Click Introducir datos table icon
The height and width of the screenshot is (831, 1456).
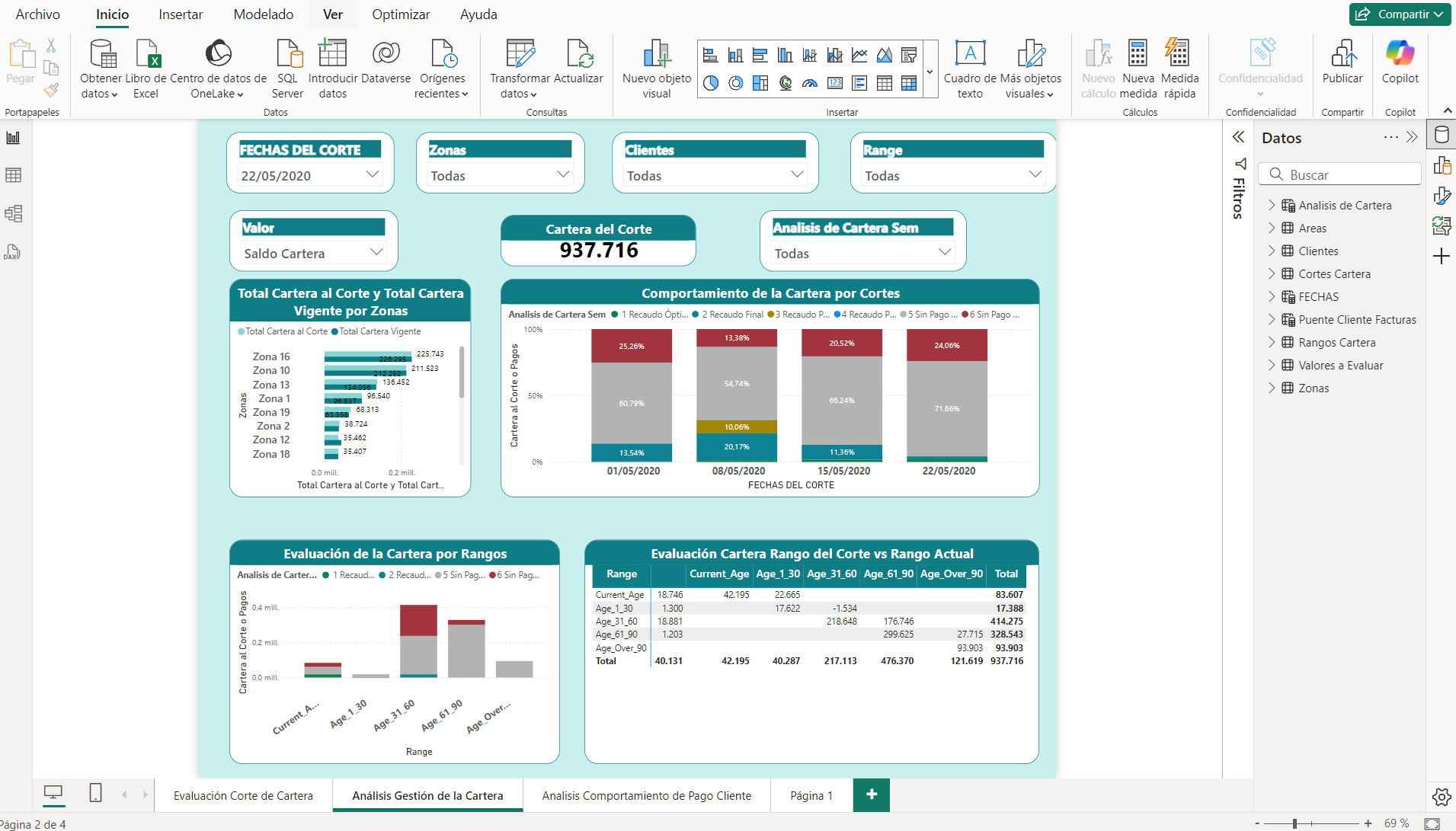[332, 53]
